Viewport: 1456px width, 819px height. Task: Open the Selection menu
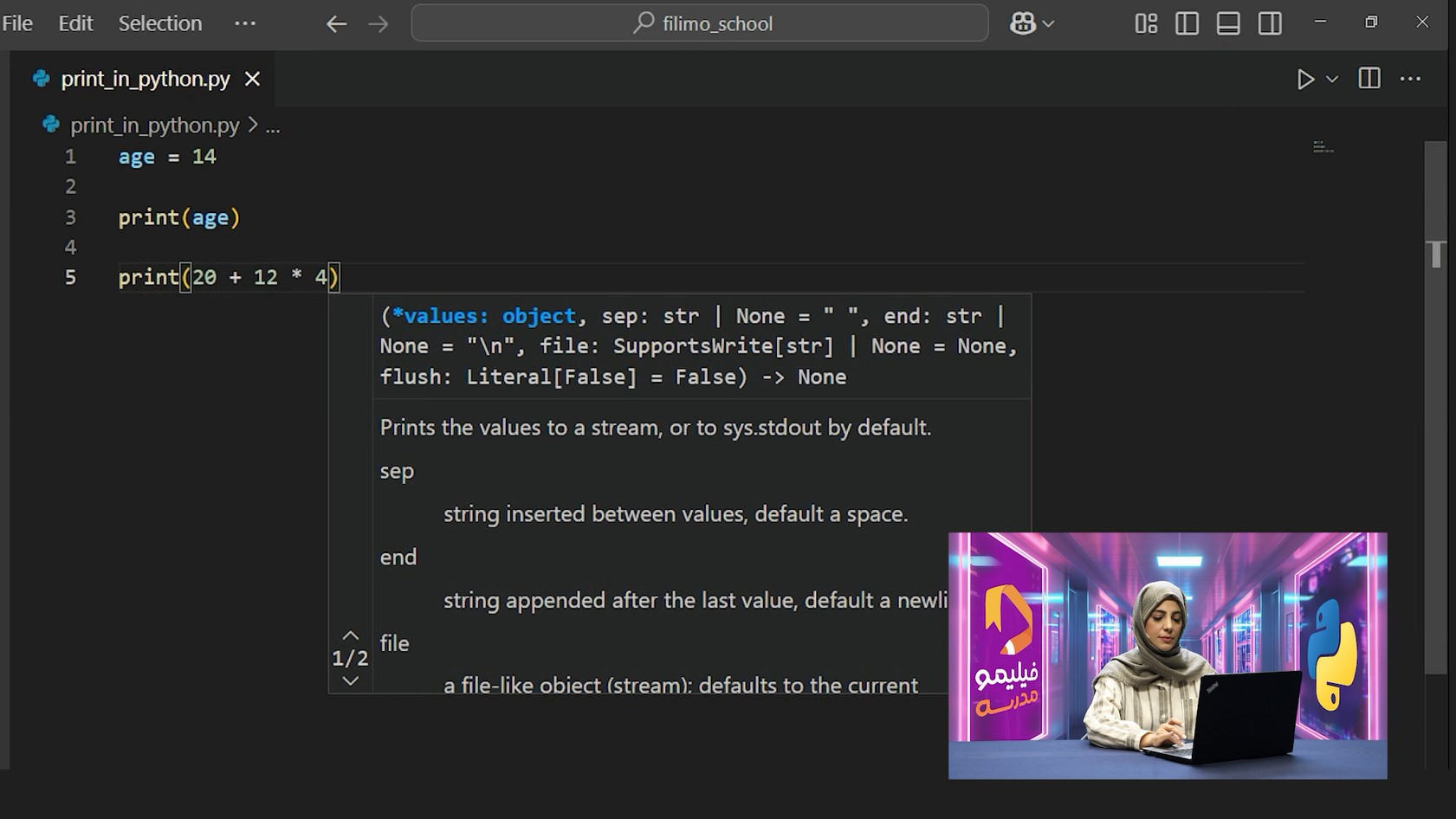click(160, 23)
